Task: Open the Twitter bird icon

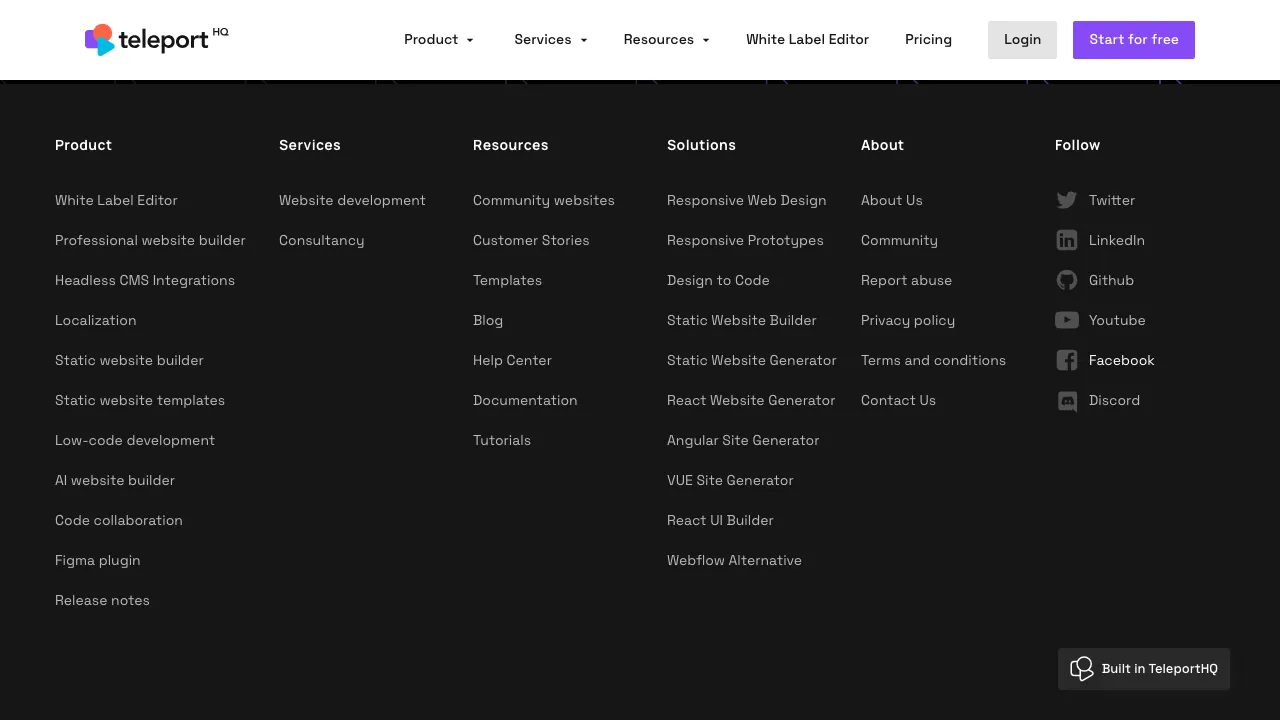Action: (x=1067, y=200)
